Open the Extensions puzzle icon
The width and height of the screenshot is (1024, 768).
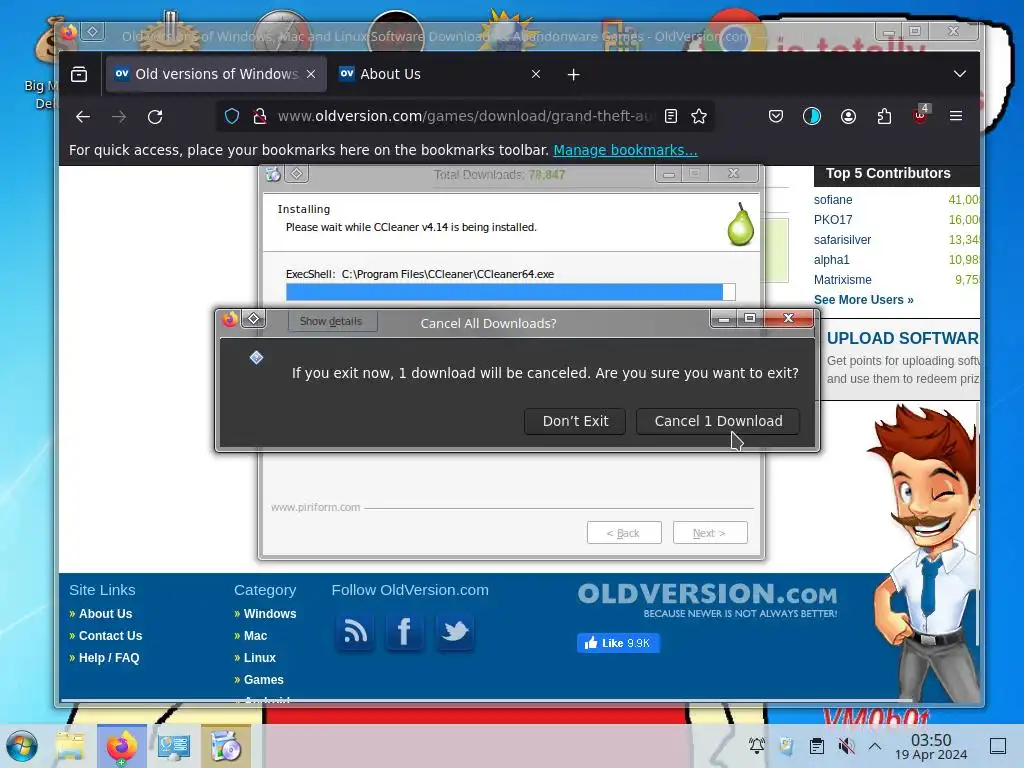pos(884,116)
